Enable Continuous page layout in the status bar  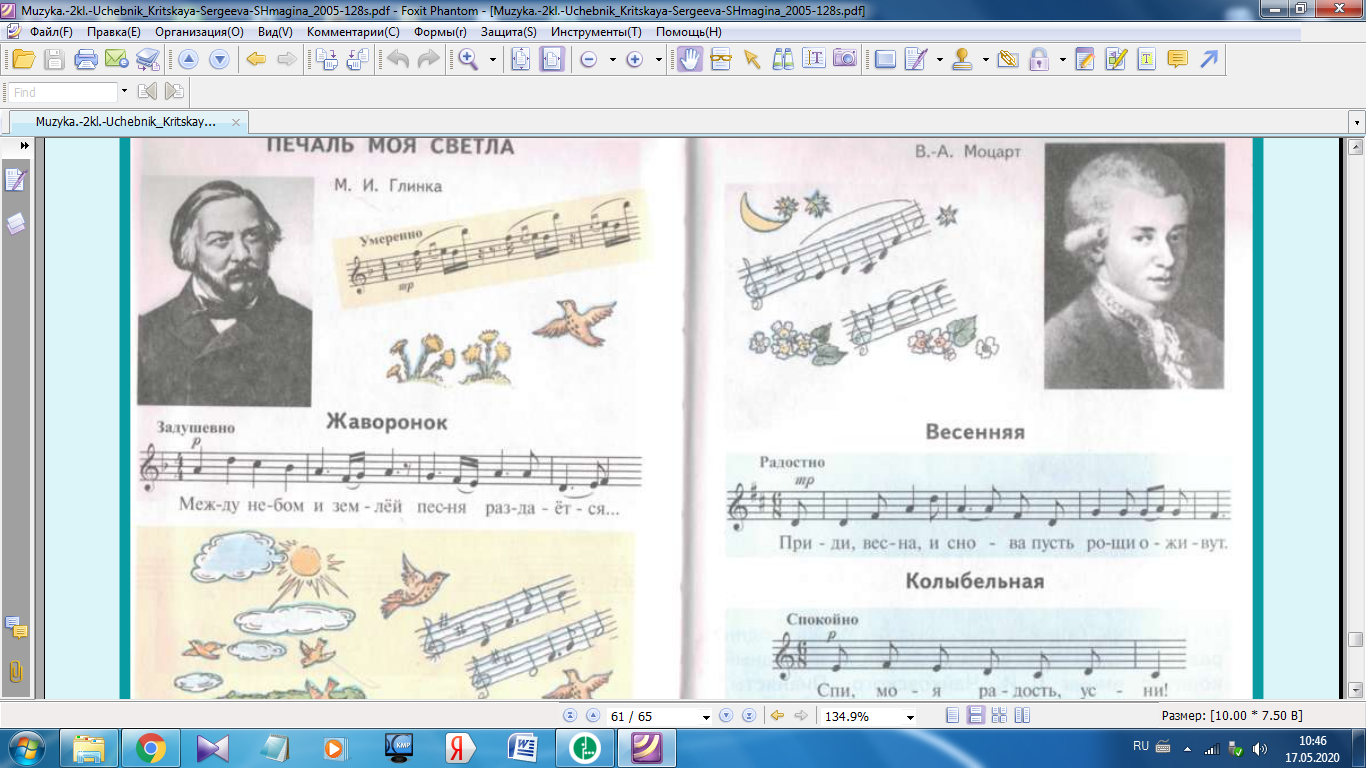coord(974,716)
